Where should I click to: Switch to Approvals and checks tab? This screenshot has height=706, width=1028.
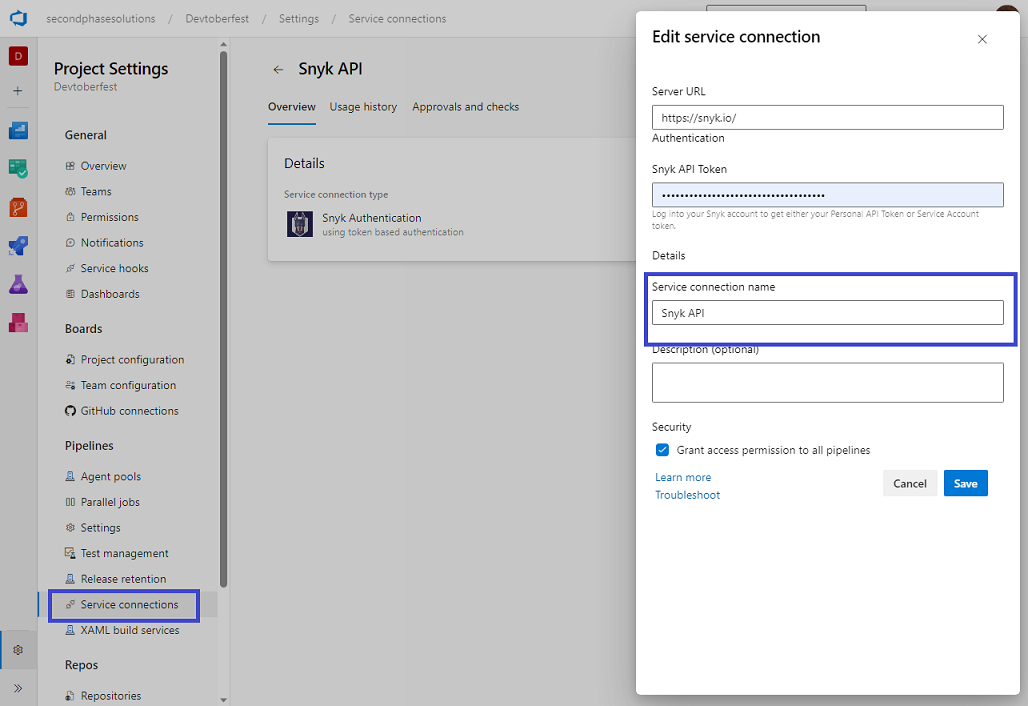coord(465,107)
